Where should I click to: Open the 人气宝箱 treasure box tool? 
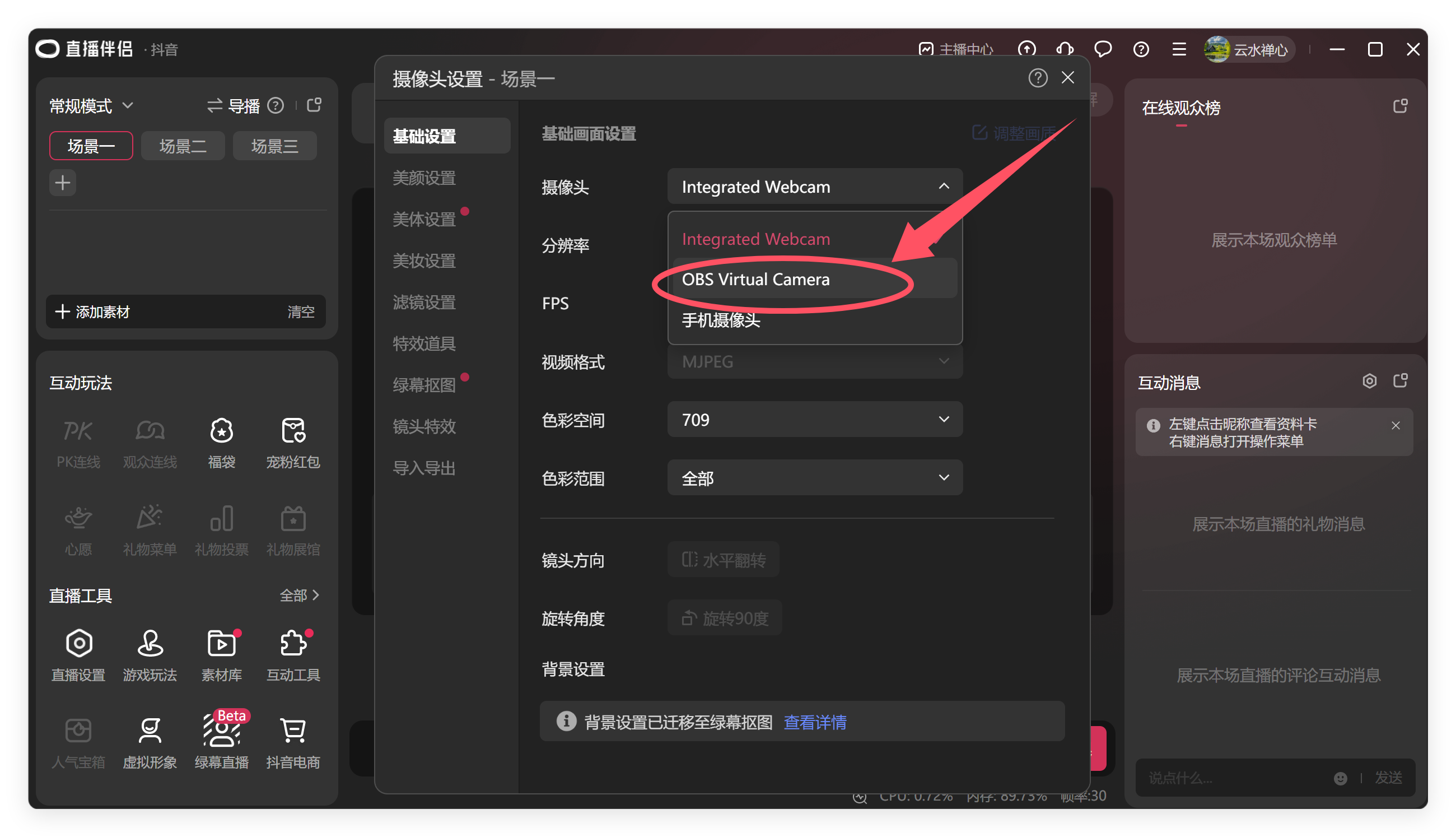tap(78, 743)
